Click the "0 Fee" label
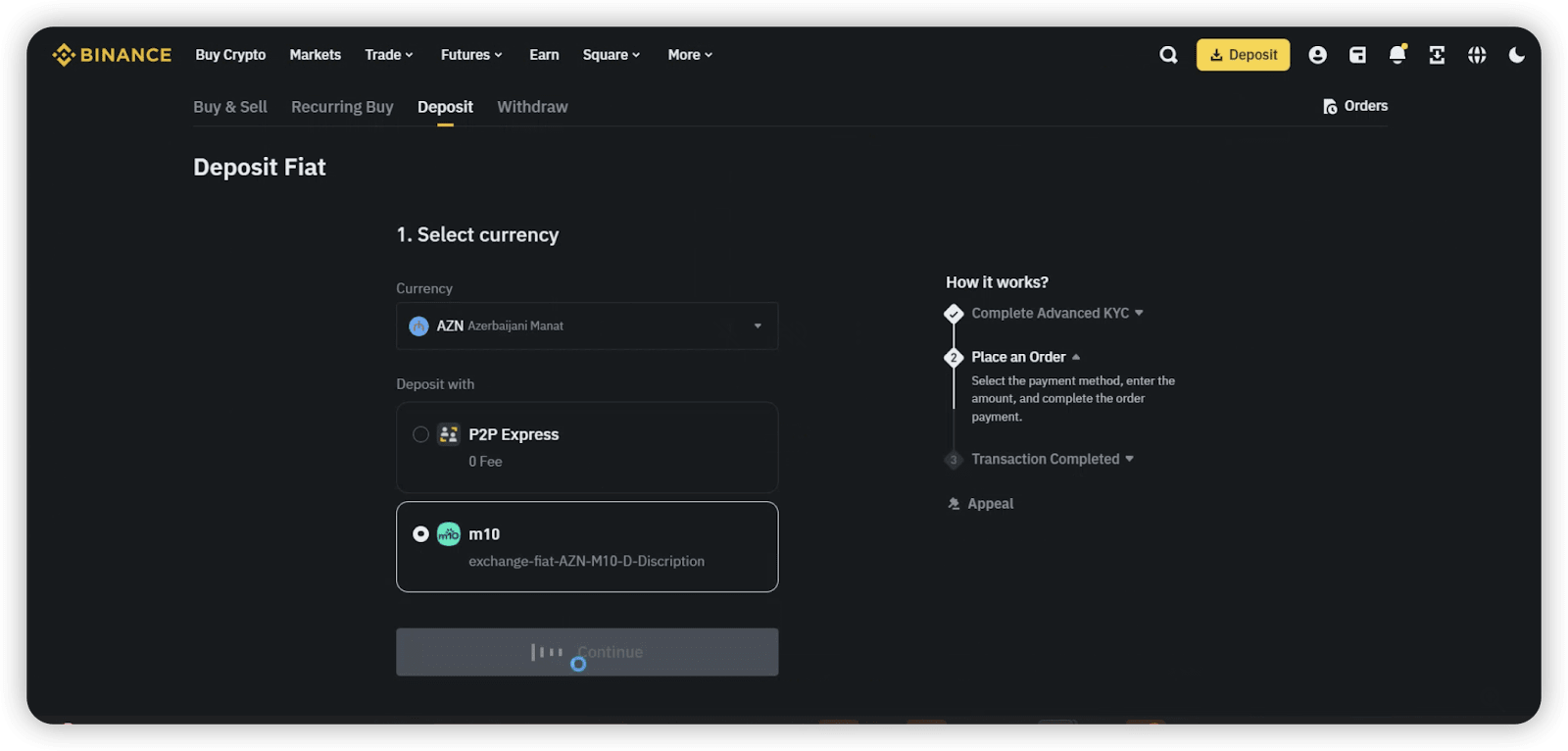The width and height of the screenshot is (1568, 751). click(485, 462)
